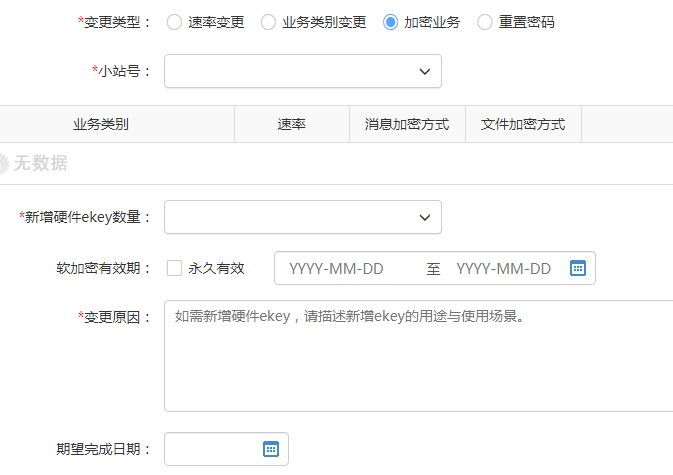The width and height of the screenshot is (673, 475).
Task: Open calendar icon for 期望完成日期
Action: point(271,449)
